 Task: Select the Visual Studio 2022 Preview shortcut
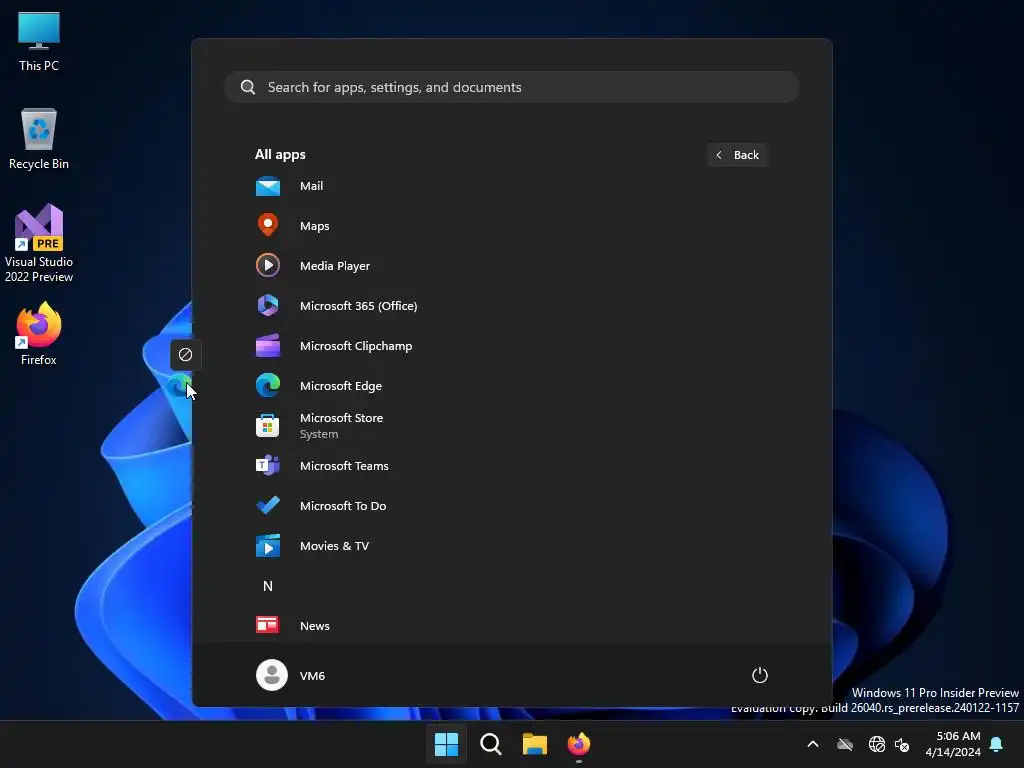[39, 244]
